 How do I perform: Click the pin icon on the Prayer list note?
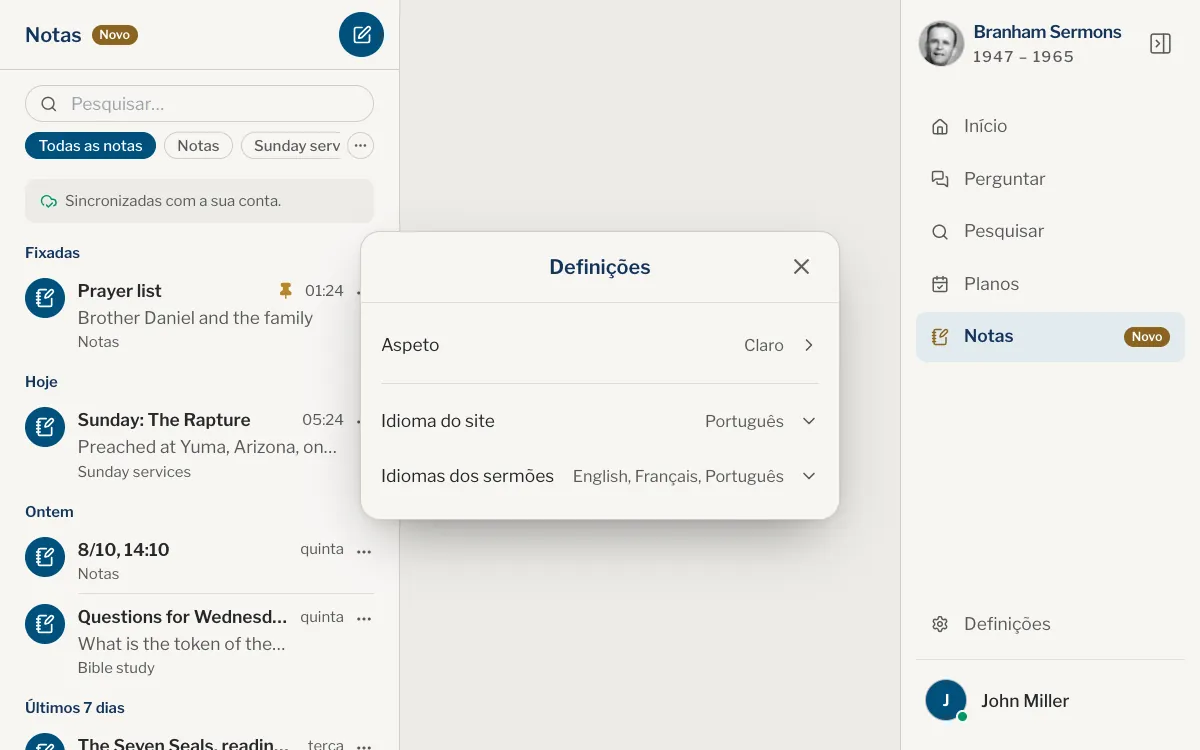coord(286,291)
